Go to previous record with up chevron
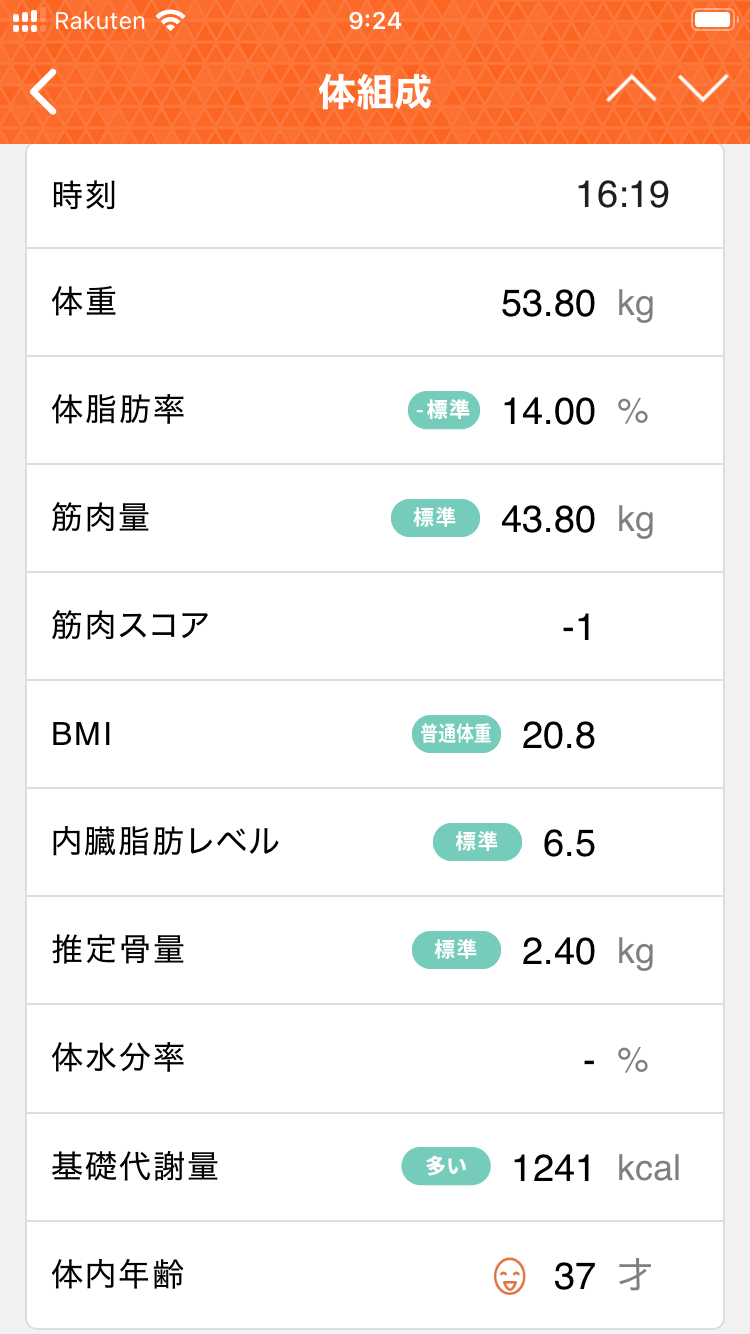Image resolution: width=750 pixels, height=1334 pixels. [631, 89]
